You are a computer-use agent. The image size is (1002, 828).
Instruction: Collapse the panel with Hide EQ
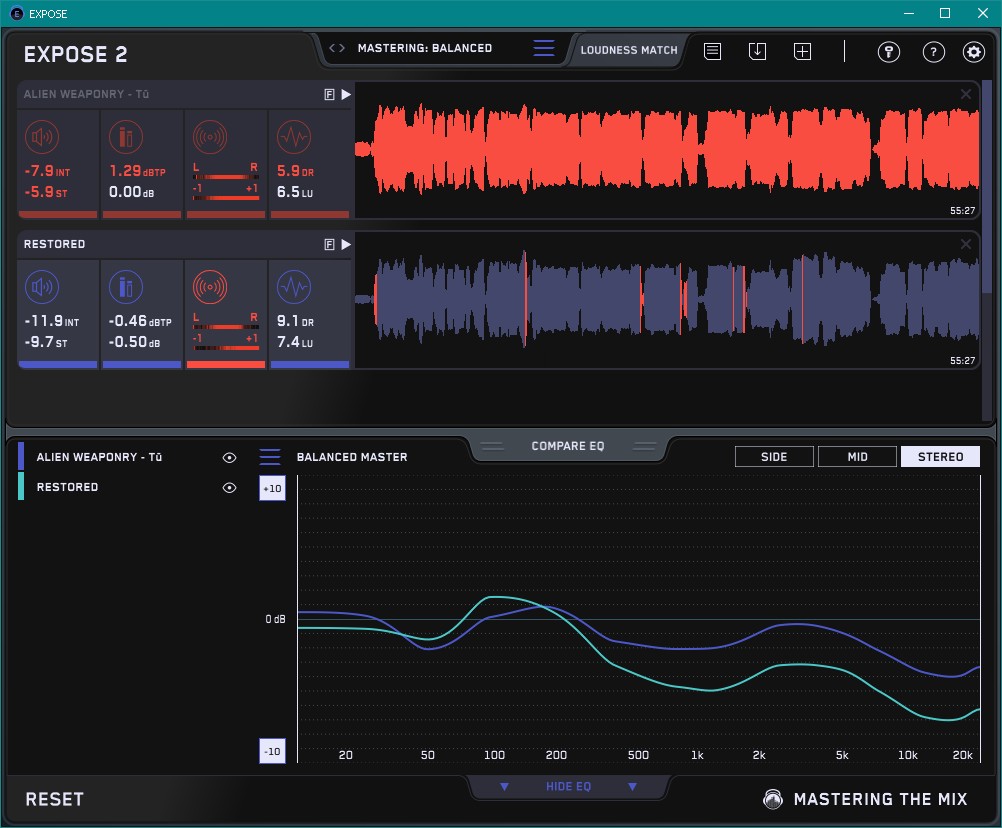[x=568, y=787]
